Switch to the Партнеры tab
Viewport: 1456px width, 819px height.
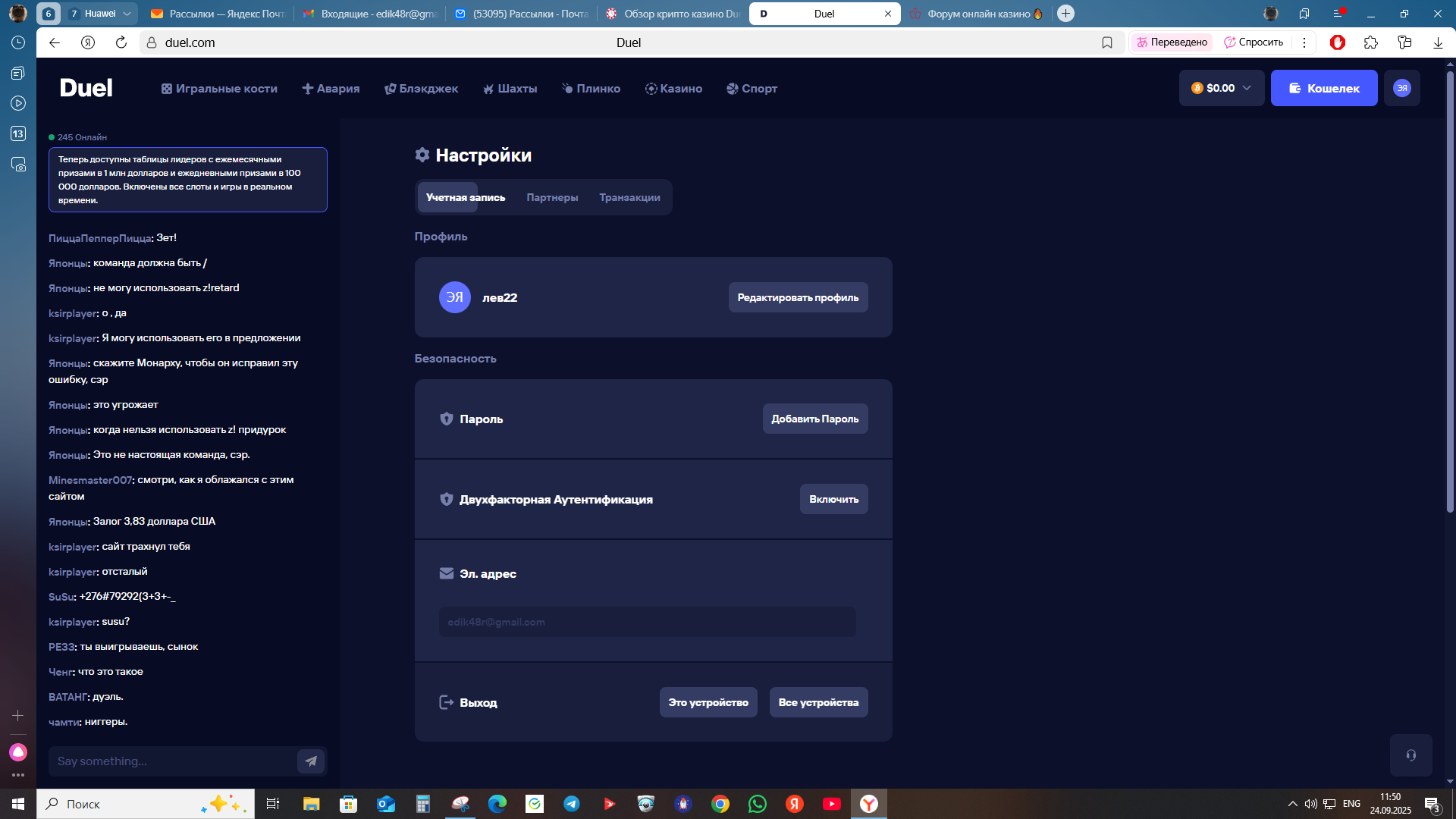[x=552, y=197]
